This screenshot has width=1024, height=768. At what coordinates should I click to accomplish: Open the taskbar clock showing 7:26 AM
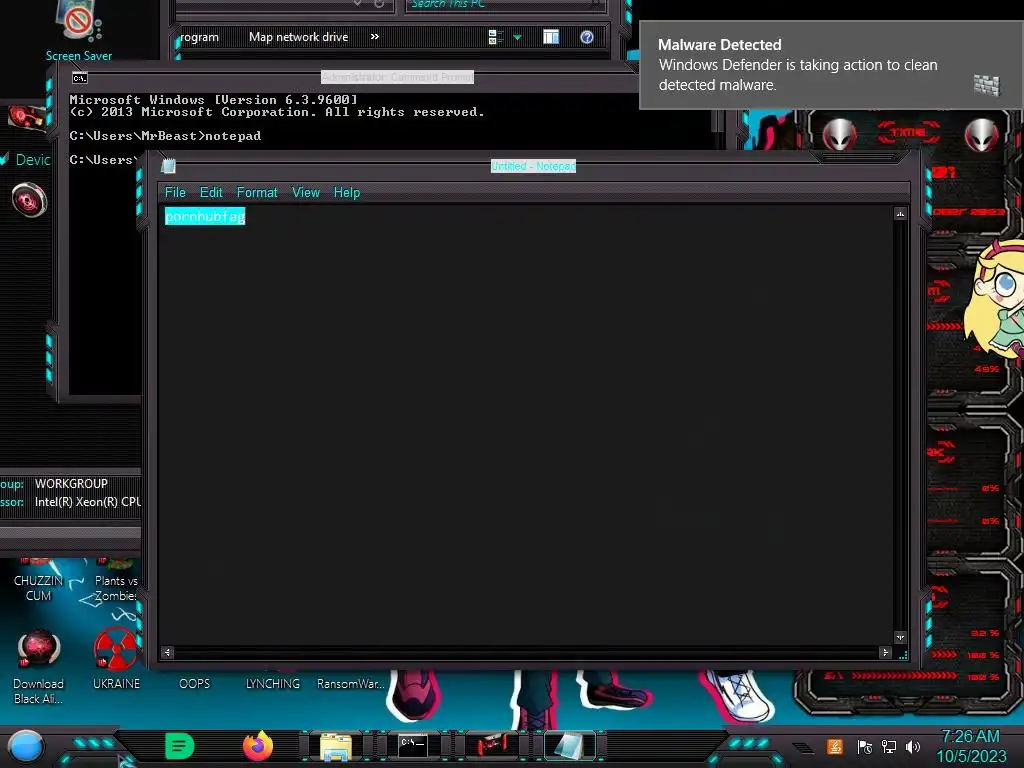pyautogui.click(x=971, y=746)
